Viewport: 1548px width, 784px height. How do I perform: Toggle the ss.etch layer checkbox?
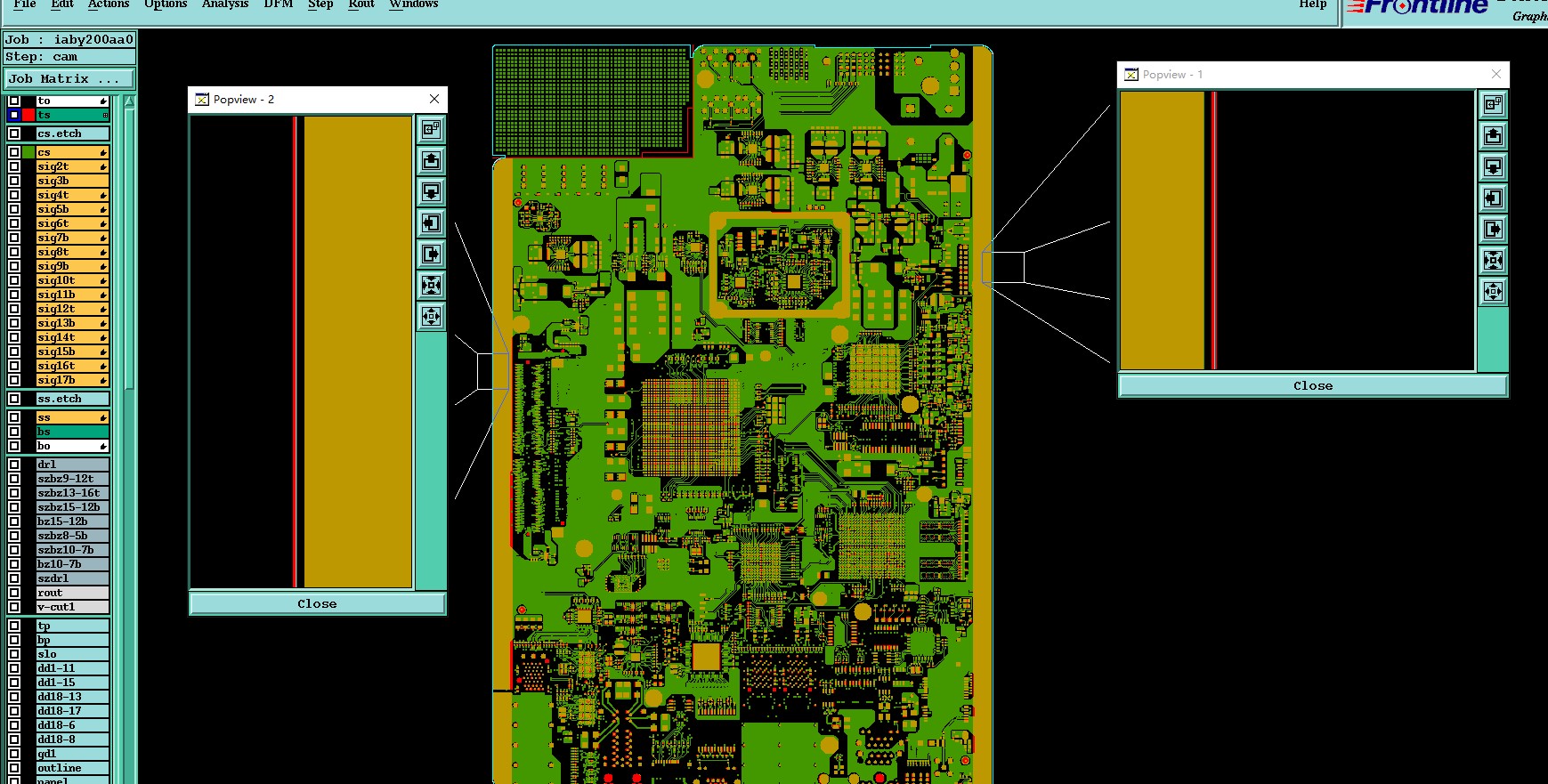click(14, 399)
